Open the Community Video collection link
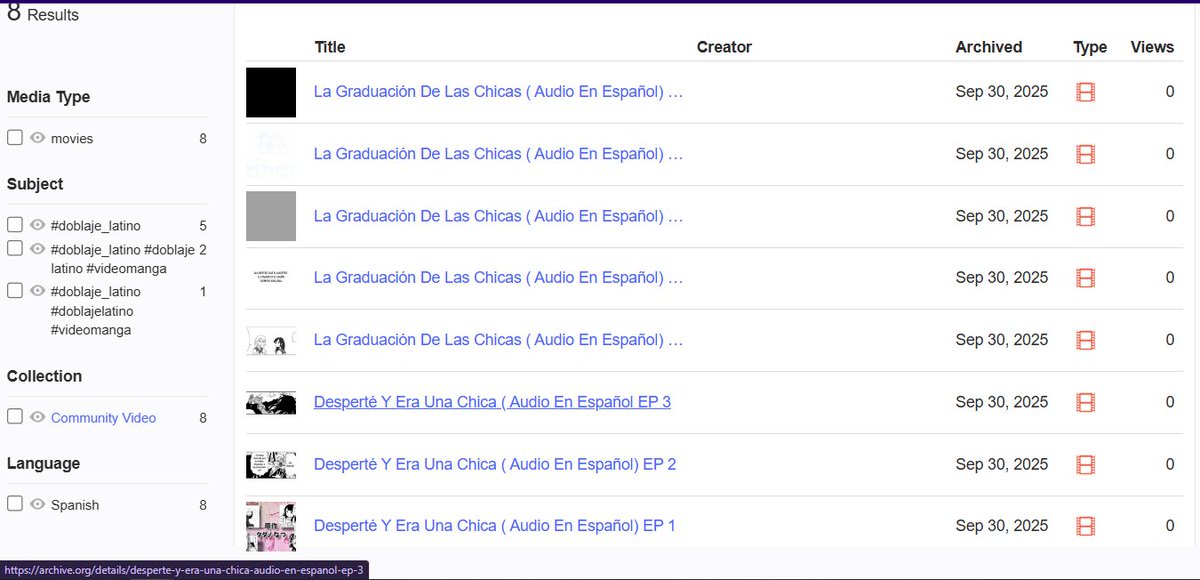This screenshot has width=1200, height=580. (x=104, y=417)
